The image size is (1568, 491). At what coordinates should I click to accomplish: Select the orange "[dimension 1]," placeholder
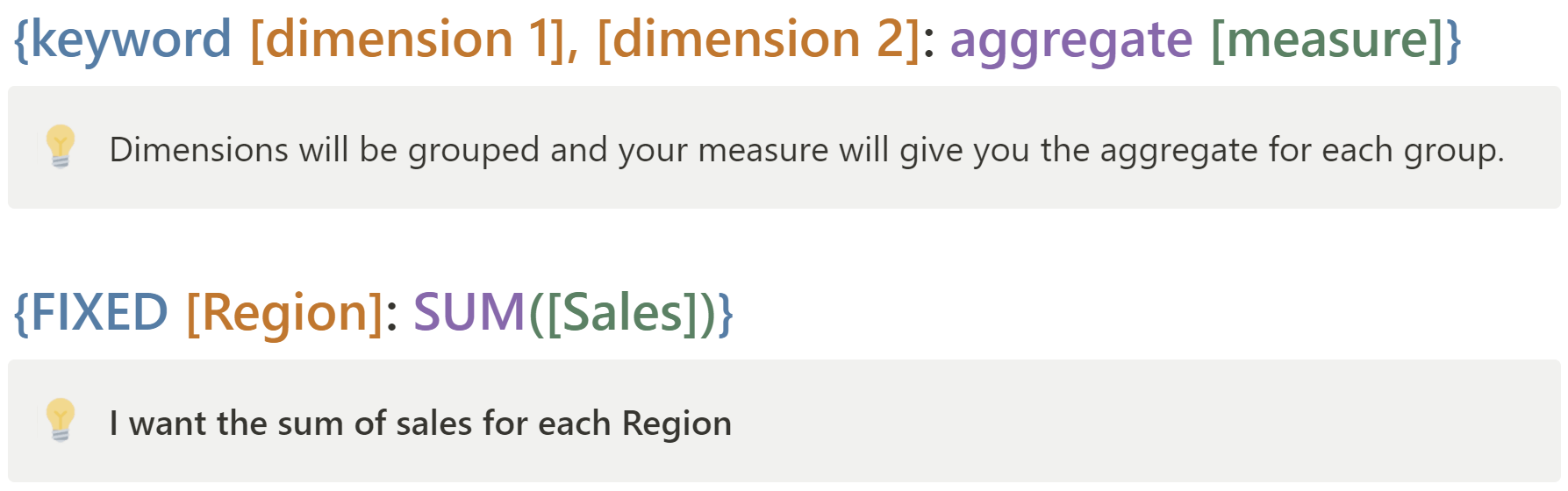[x=414, y=40]
